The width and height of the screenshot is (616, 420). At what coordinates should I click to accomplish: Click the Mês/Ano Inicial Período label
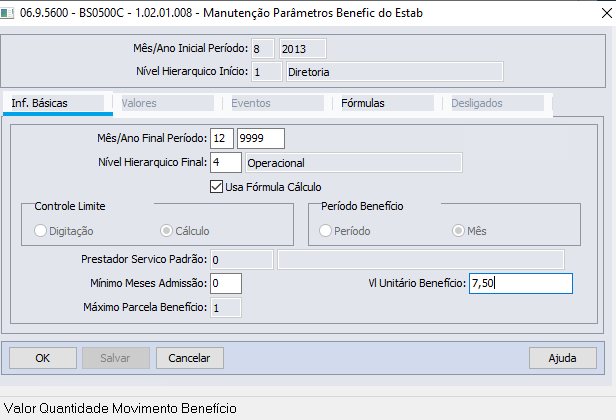point(191,48)
